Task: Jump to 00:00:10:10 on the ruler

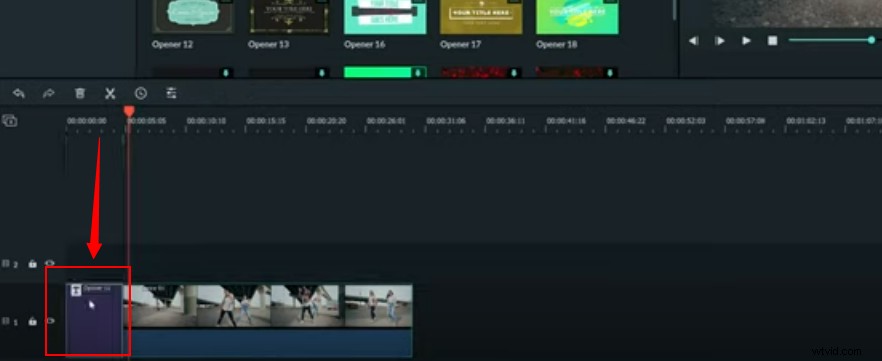Action: [206, 121]
